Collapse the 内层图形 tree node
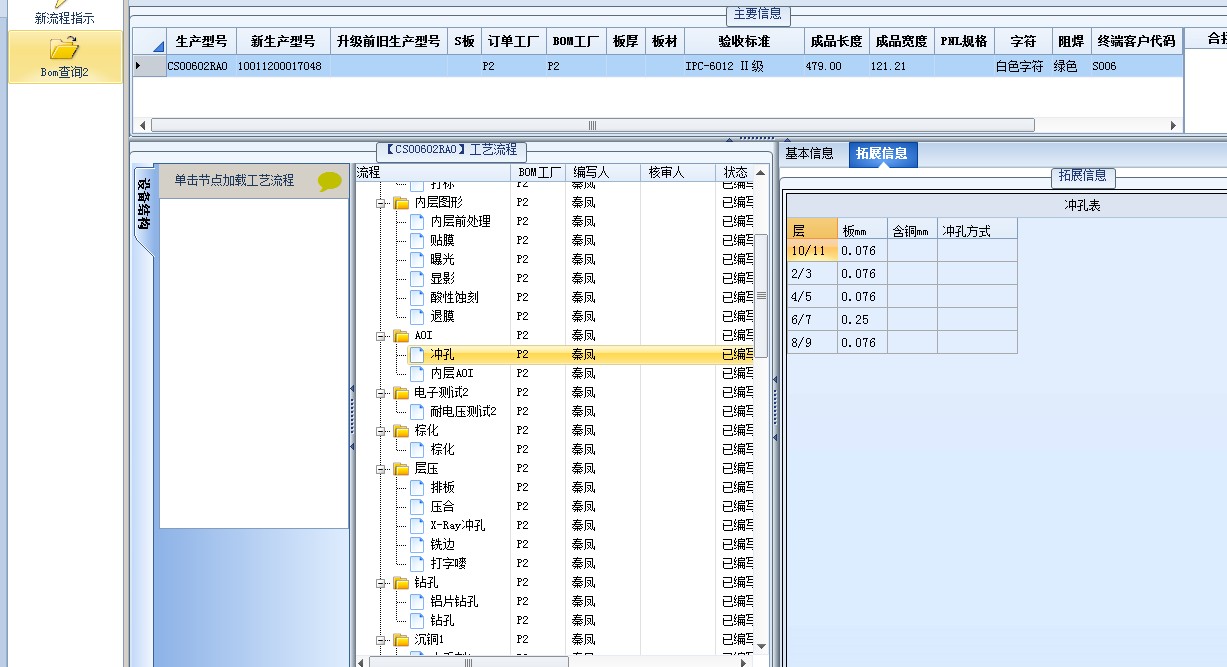Viewport: 1227px width, 667px height. tap(381, 202)
